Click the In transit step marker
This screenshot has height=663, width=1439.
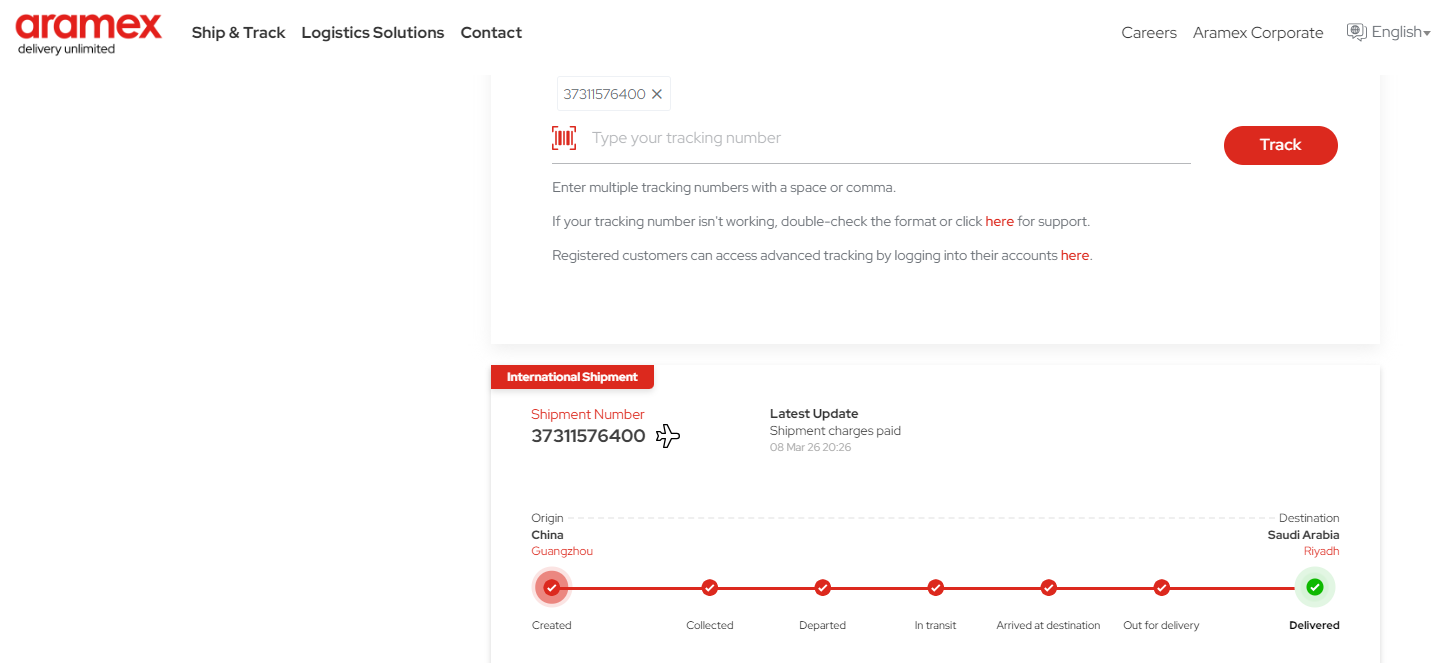(x=935, y=587)
